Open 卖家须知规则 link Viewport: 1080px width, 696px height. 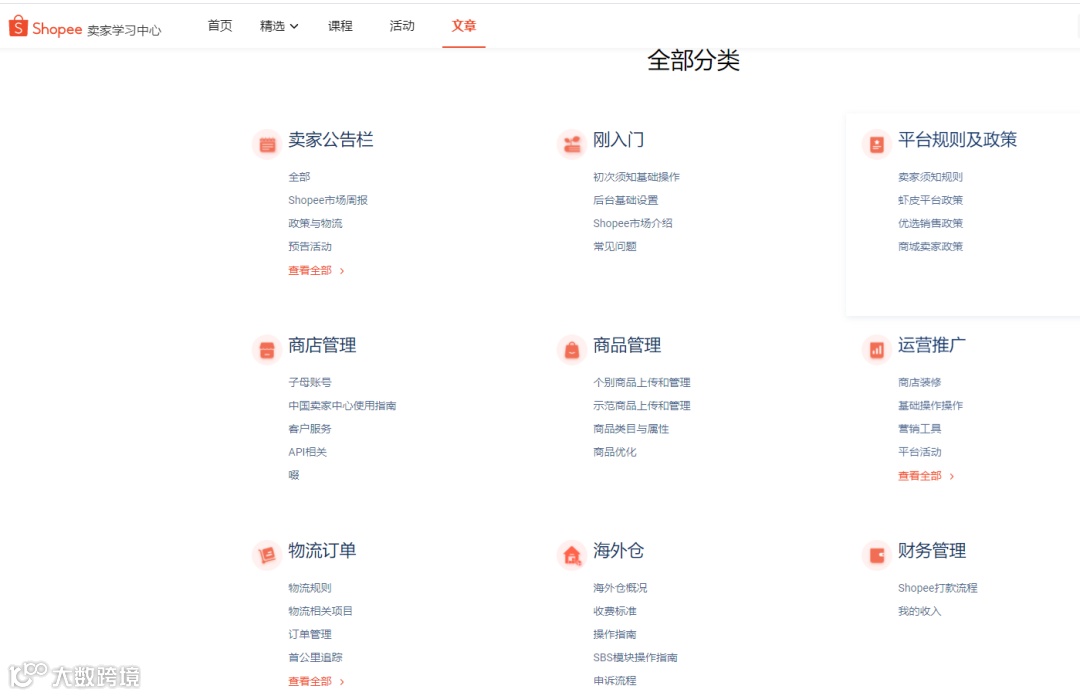coord(930,177)
